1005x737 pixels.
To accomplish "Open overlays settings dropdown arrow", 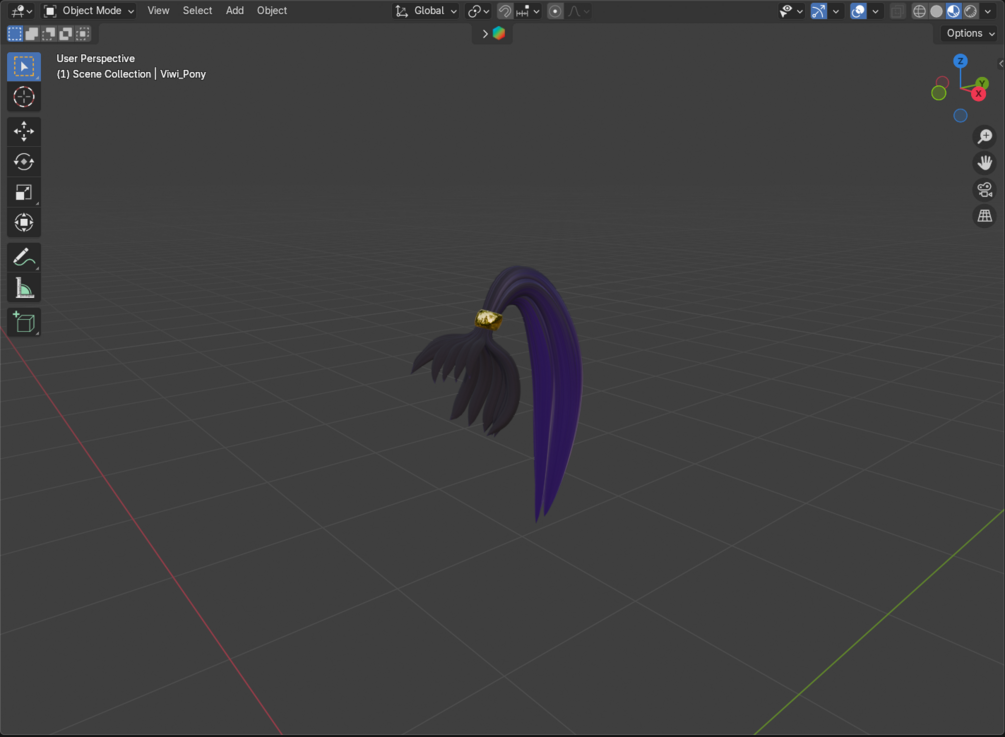I will click(x=875, y=11).
